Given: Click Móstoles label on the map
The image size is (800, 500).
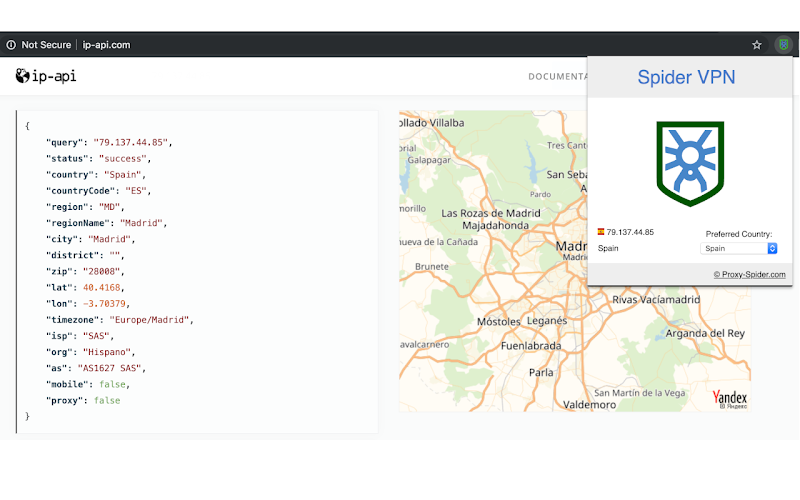Looking at the screenshot, I should [498, 322].
